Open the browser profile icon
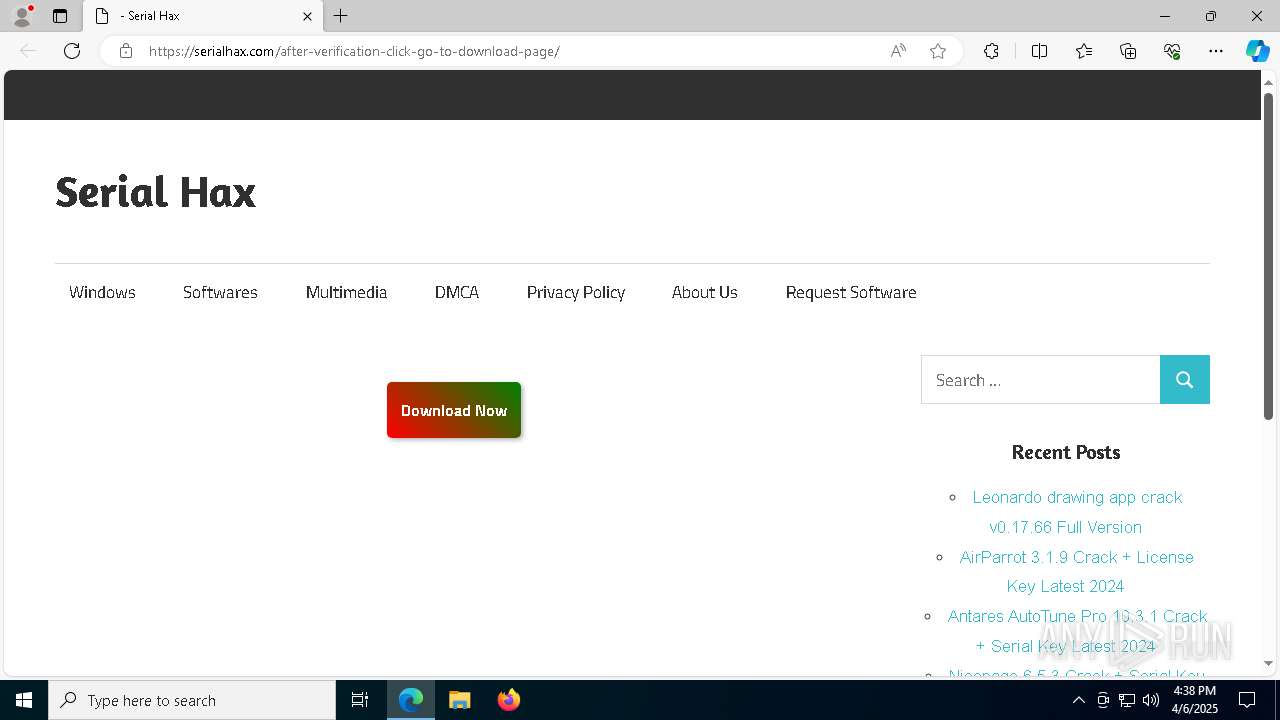This screenshot has width=1280, height=720. click(x=22, y=16)
